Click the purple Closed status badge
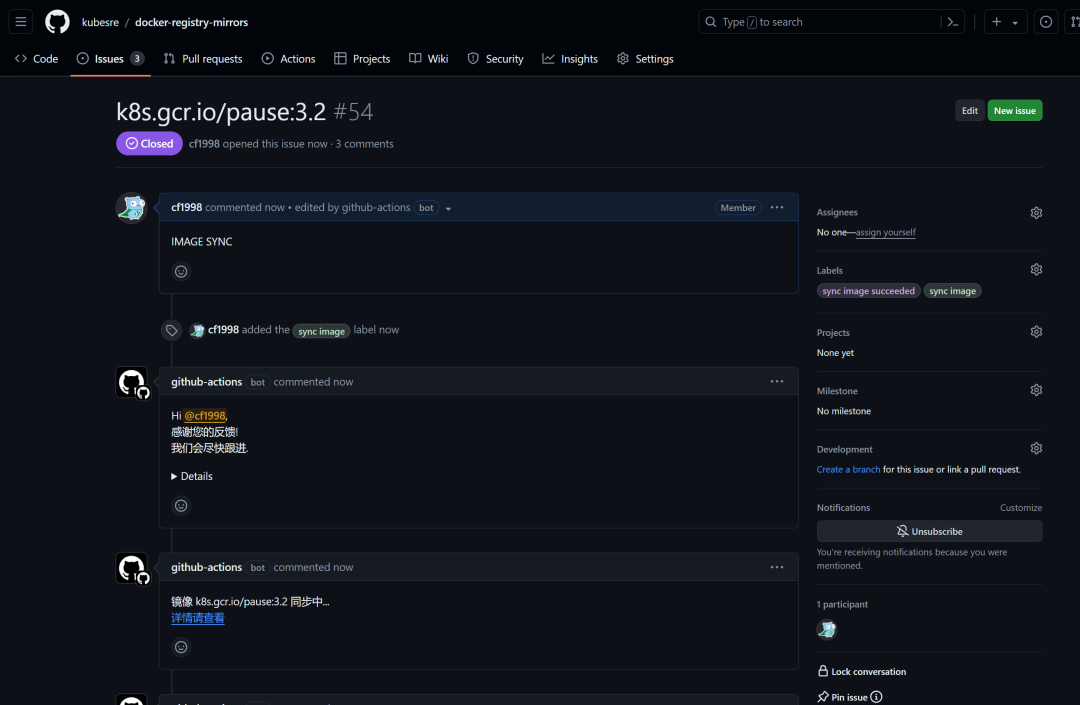 (149, 143)
